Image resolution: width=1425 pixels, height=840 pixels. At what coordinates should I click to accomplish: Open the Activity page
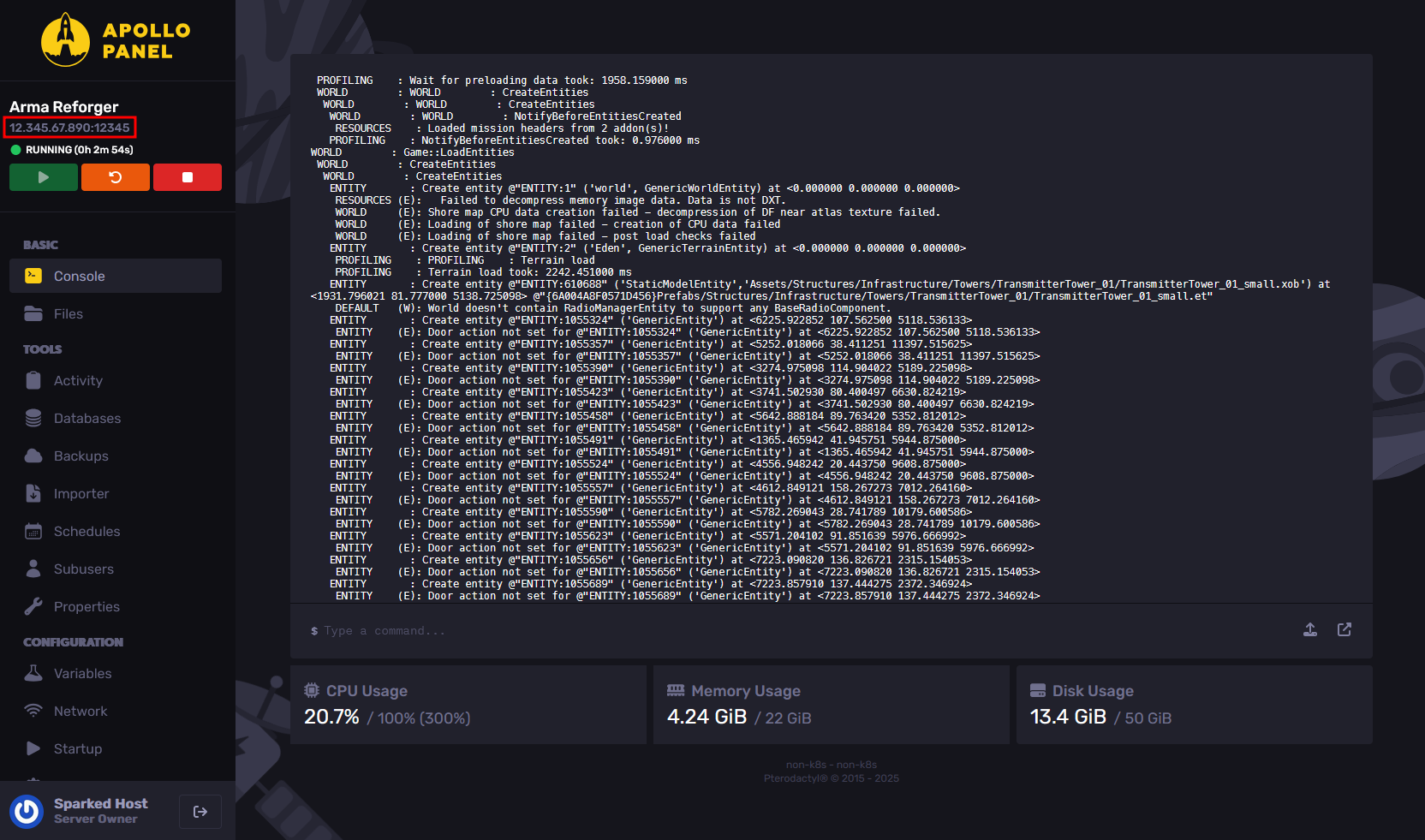point(116,380)
